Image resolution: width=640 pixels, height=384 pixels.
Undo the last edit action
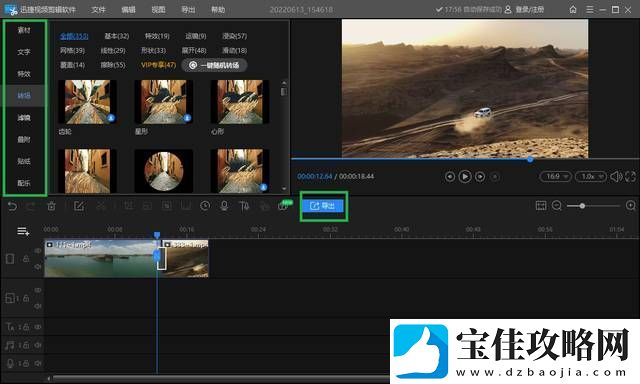pyautogui.click(x=12, y=206)
